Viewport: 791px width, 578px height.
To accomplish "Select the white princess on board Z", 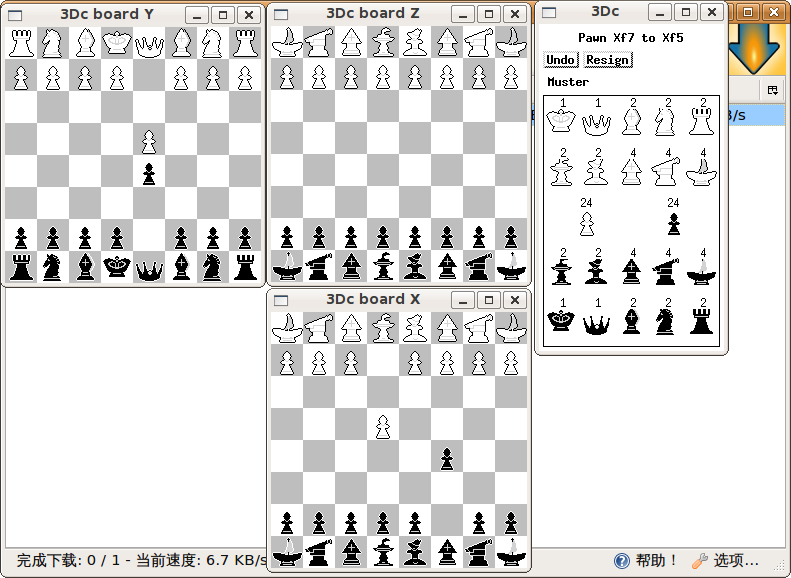I will (x=415, y=42).
